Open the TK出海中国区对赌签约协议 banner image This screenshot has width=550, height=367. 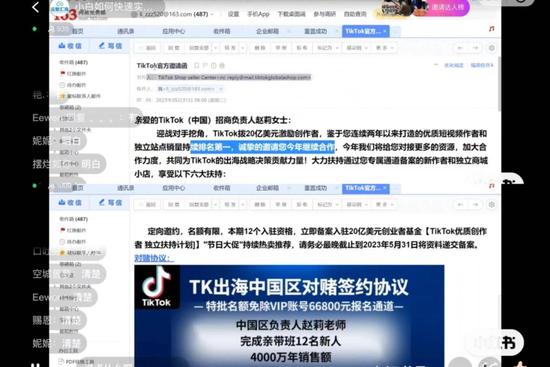click(289, 316)
